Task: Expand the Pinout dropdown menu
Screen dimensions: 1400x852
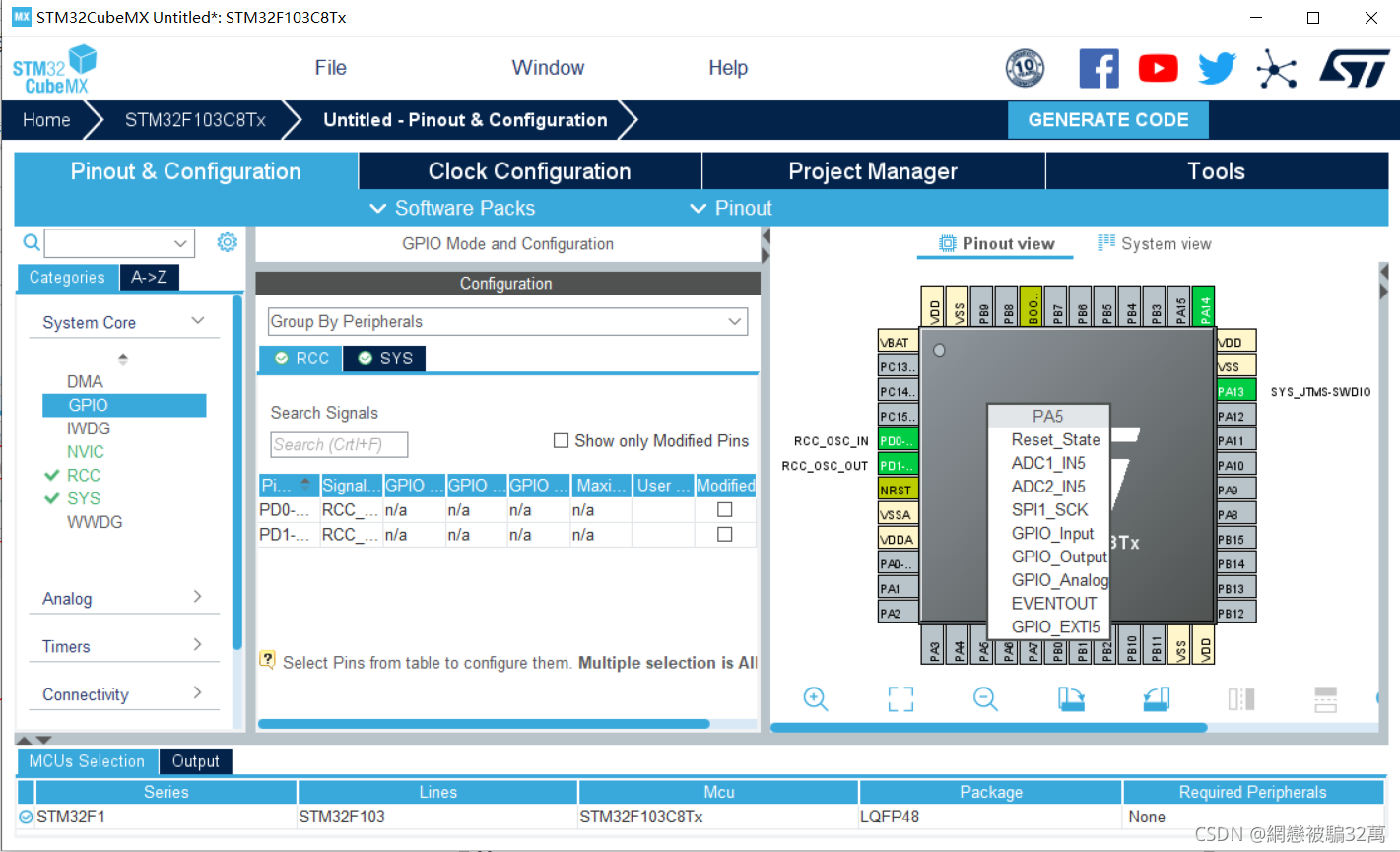Action: tap(730, 208)
